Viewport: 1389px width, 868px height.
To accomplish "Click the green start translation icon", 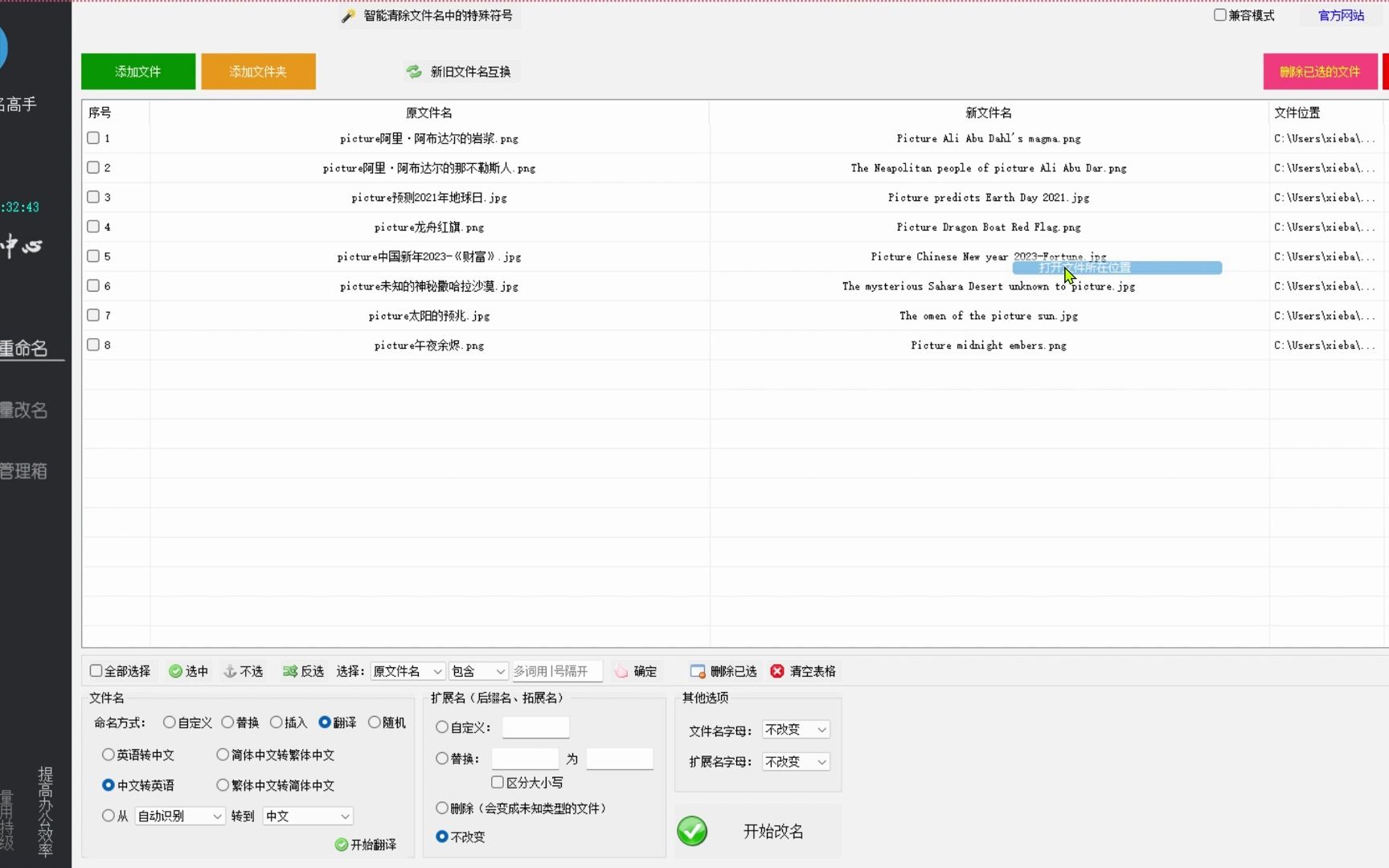I will pos(342,844).
